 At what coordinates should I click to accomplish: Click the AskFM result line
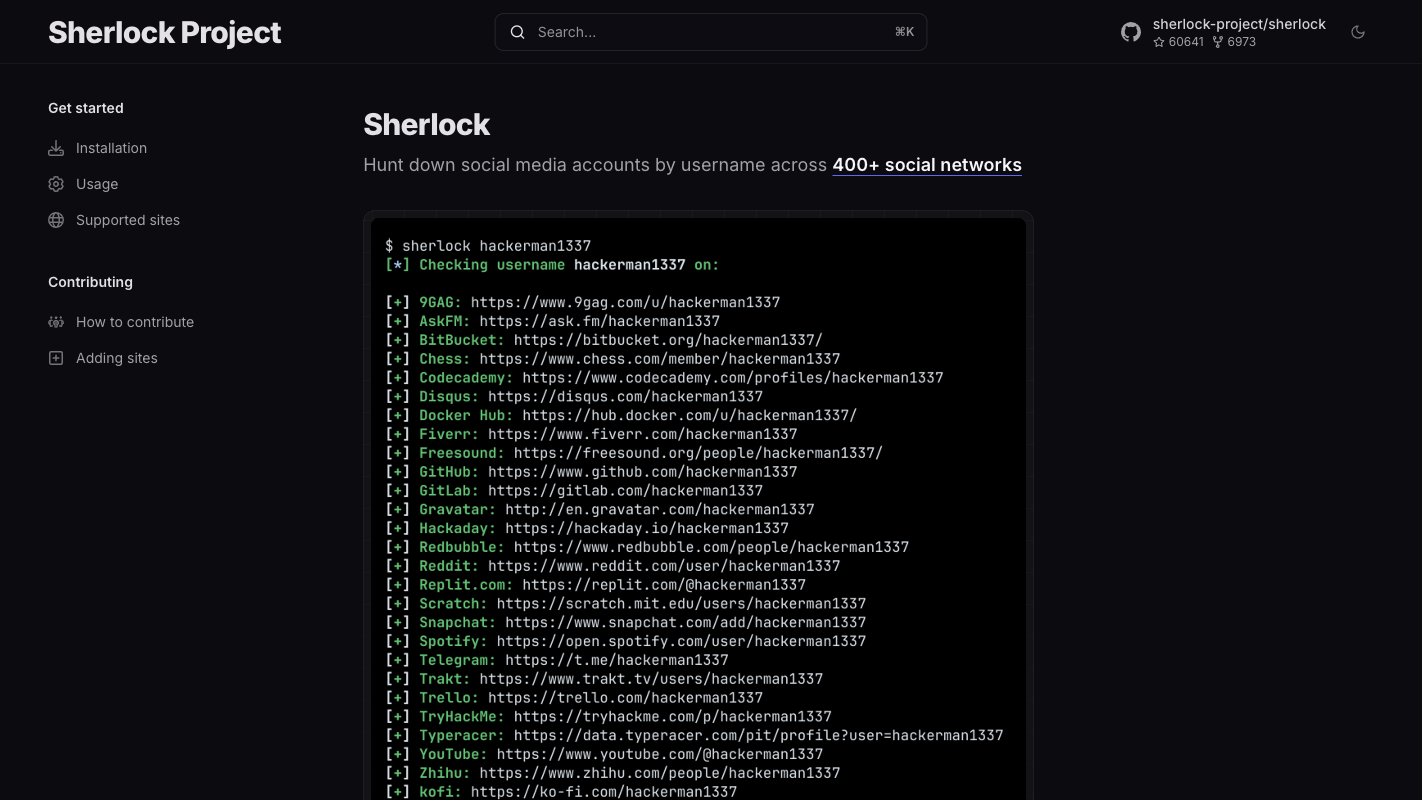coord(552,321)
